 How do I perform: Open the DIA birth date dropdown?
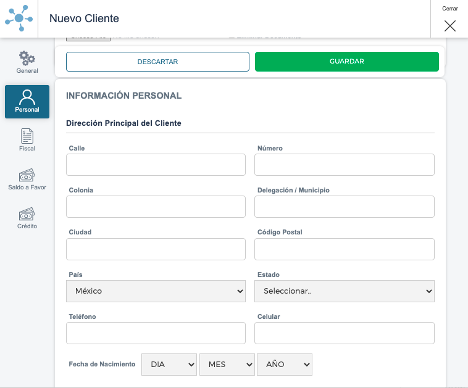(169, 364)
